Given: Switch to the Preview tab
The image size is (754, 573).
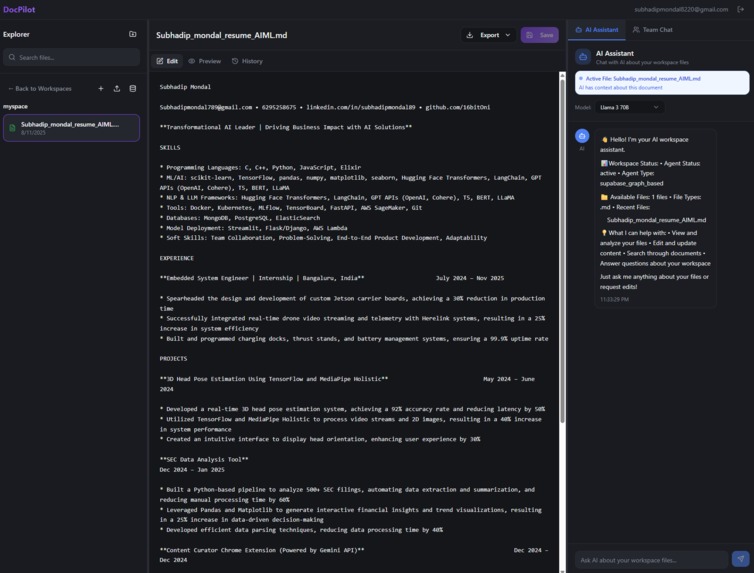Looking at the screenshot, I should coord(205,61).
